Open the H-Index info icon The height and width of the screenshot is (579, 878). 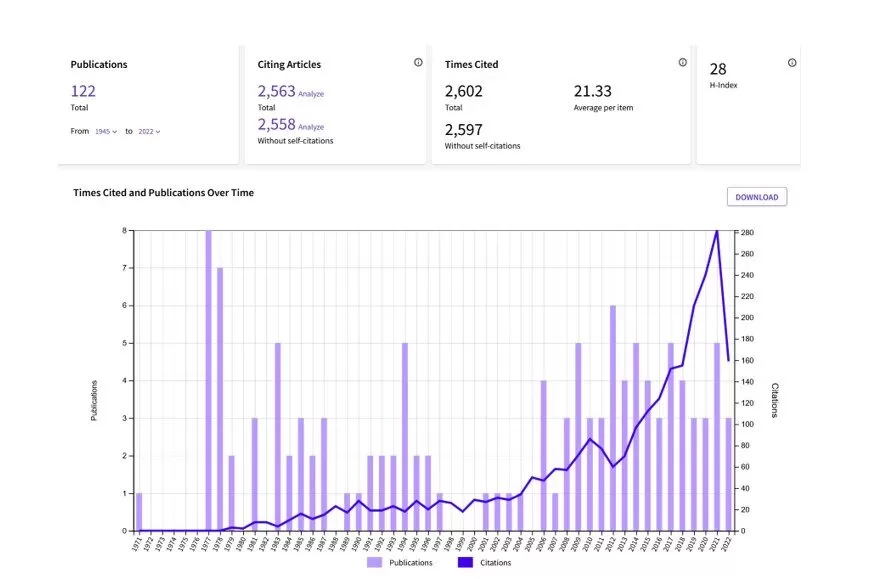point(792,62)
